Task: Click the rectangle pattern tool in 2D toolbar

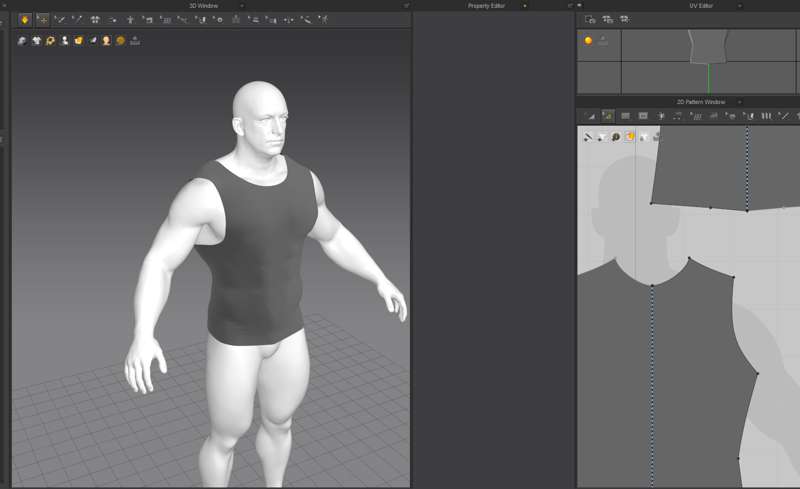Action: tap(626, 116)
